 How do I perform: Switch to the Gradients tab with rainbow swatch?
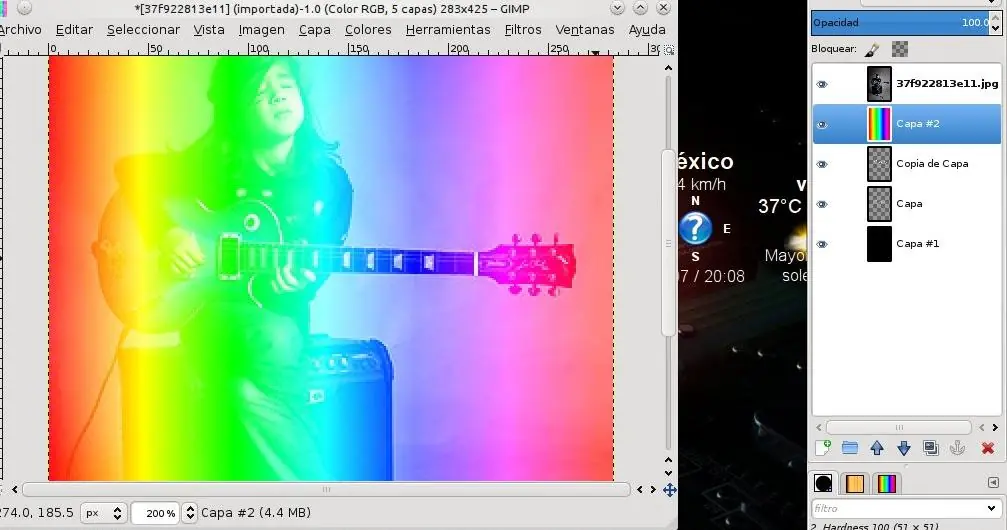886,483
